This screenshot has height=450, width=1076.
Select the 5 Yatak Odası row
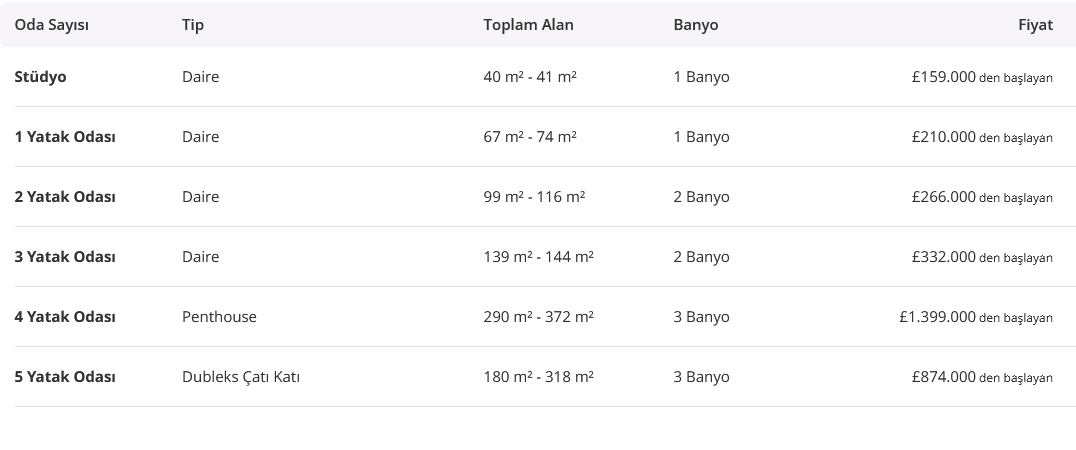click(65, 377)
